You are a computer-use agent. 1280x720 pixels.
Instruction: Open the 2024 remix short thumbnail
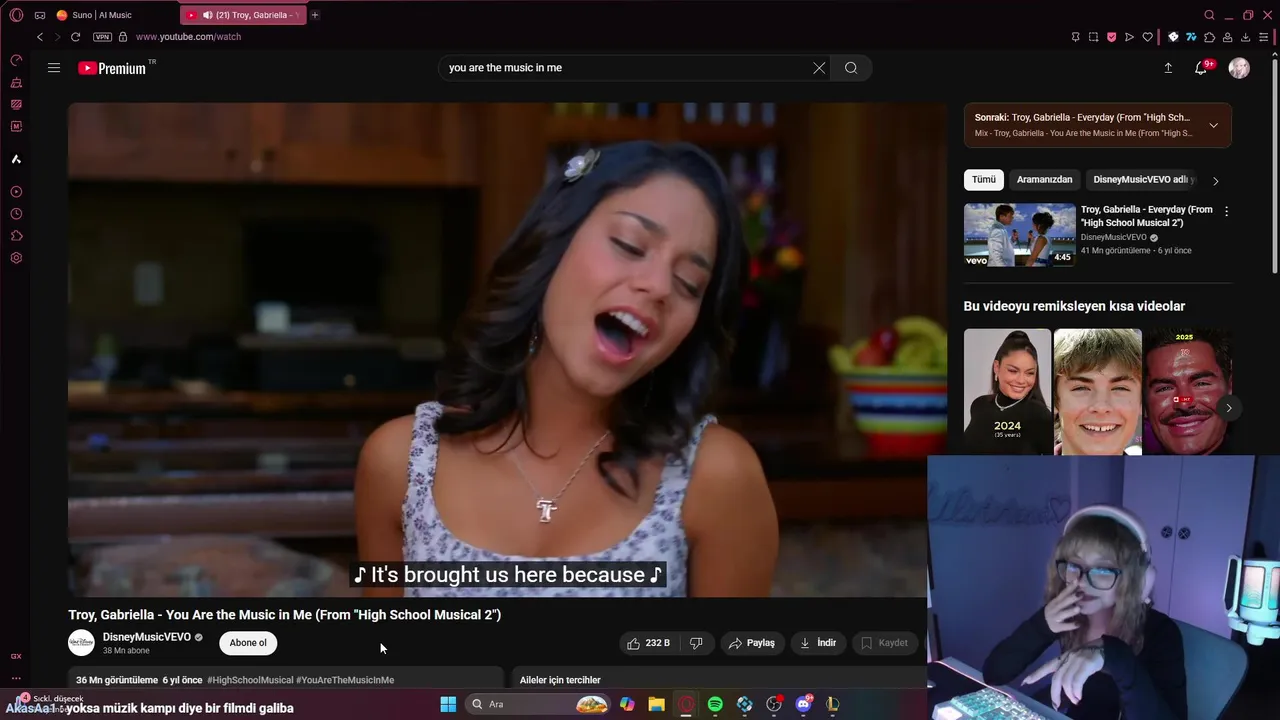point(1007,392)
